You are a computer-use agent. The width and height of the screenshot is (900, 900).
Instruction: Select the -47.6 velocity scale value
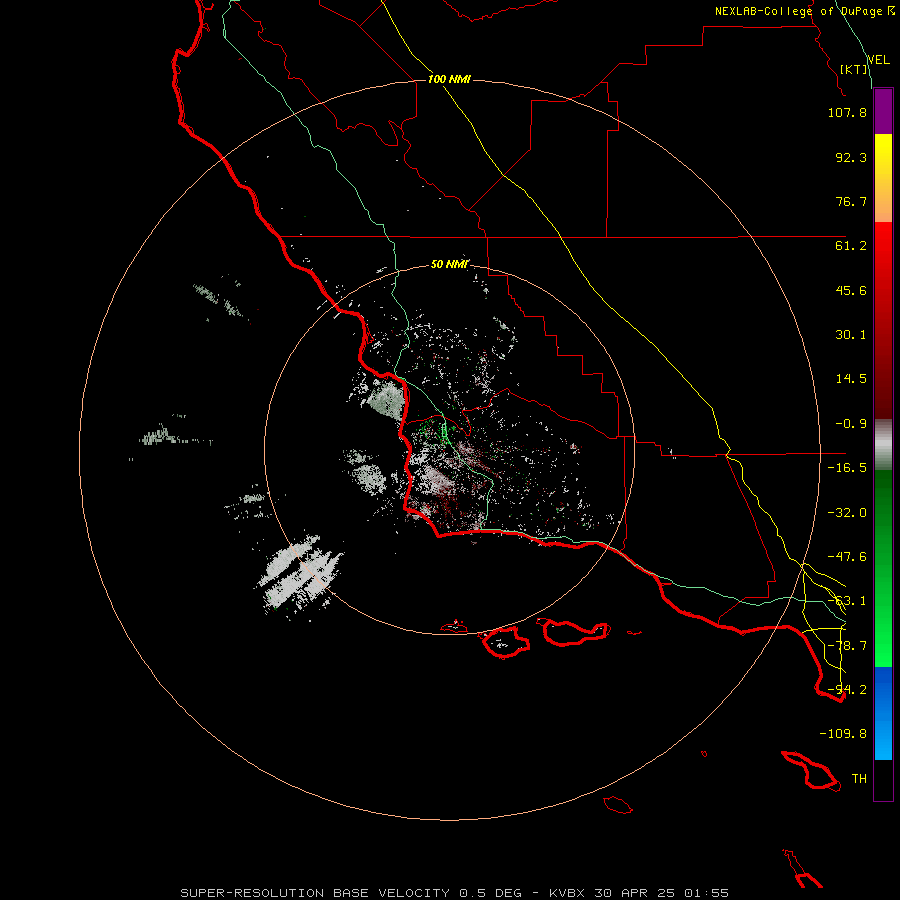tap(847, 557)
